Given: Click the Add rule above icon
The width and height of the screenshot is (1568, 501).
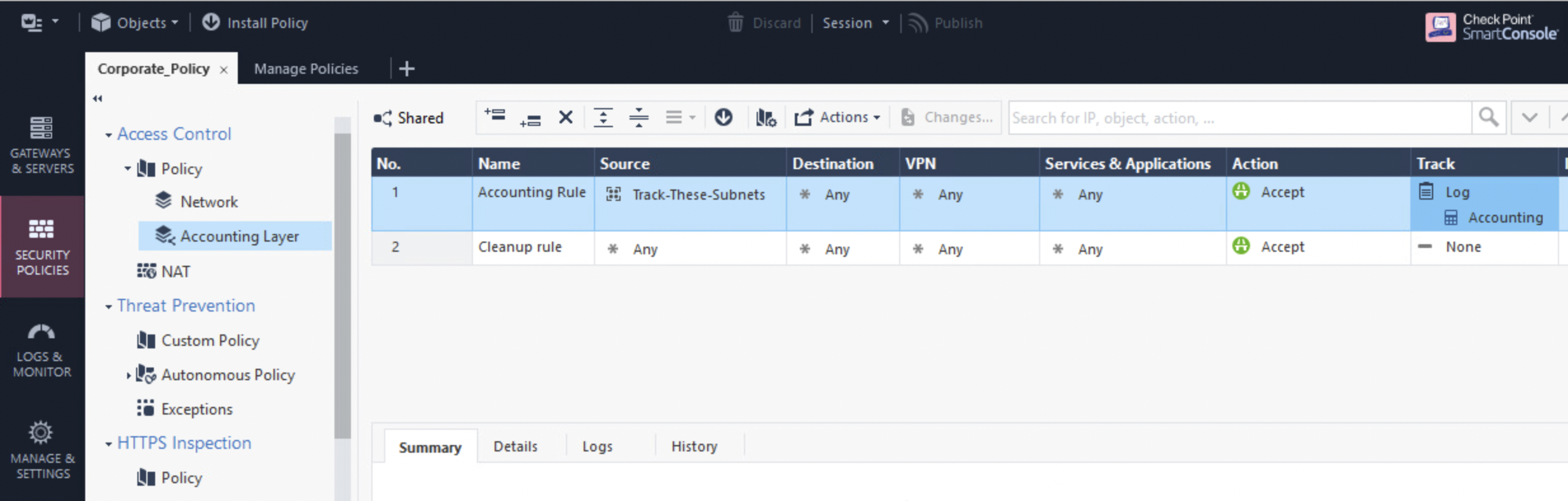Looking at the screenshot, I should point(495,116).
